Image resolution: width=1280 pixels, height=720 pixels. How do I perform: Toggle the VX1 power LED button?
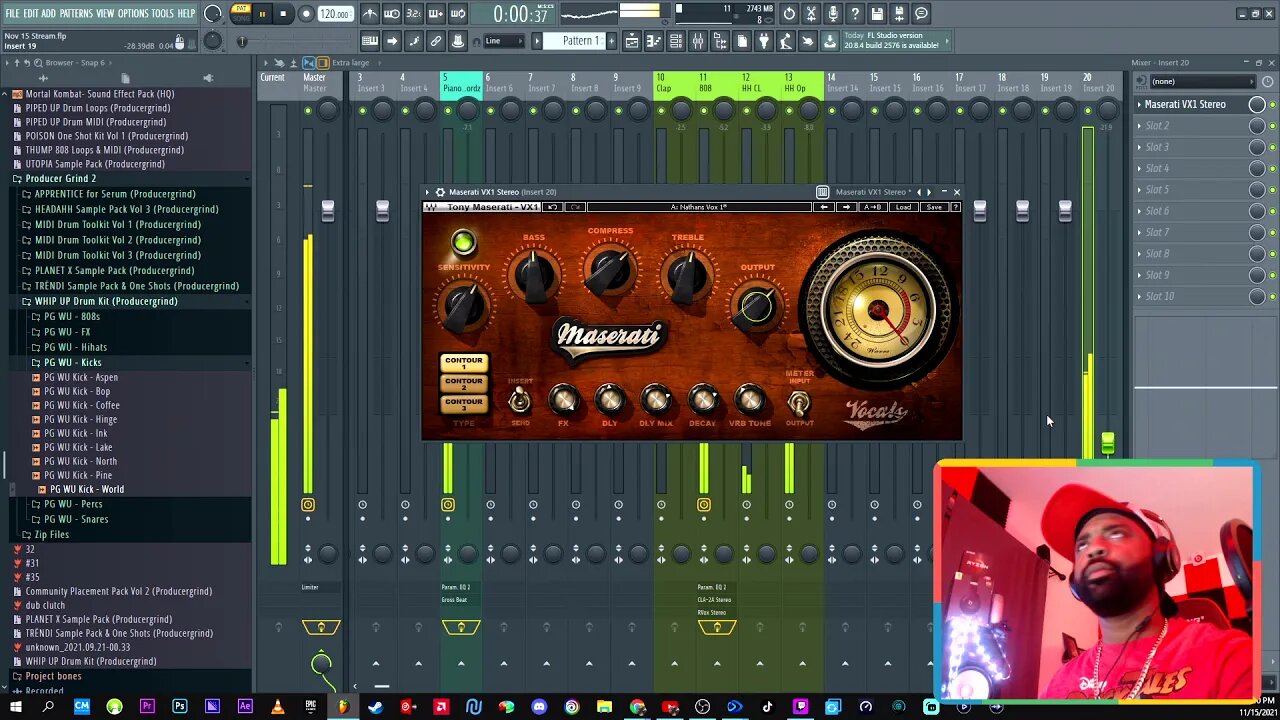click(462, 242)
